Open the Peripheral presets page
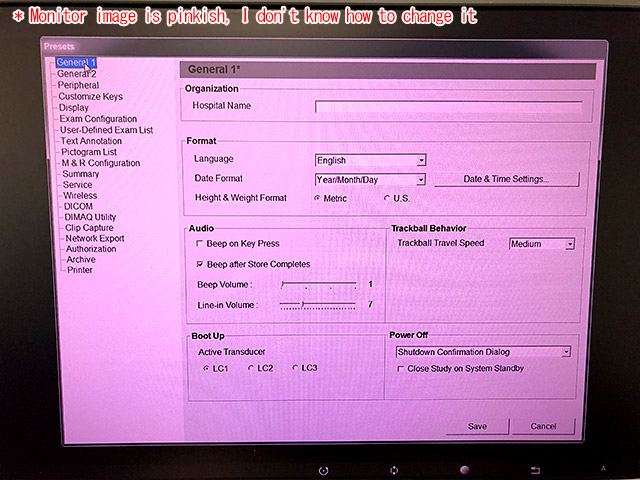The height and width of the screenshot is (480, 640). coord(78,85)
